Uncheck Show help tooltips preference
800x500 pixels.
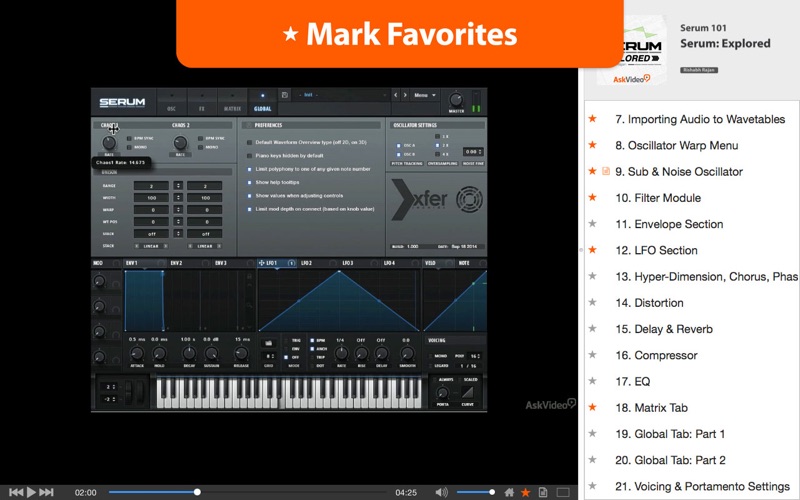pos(249,182)
